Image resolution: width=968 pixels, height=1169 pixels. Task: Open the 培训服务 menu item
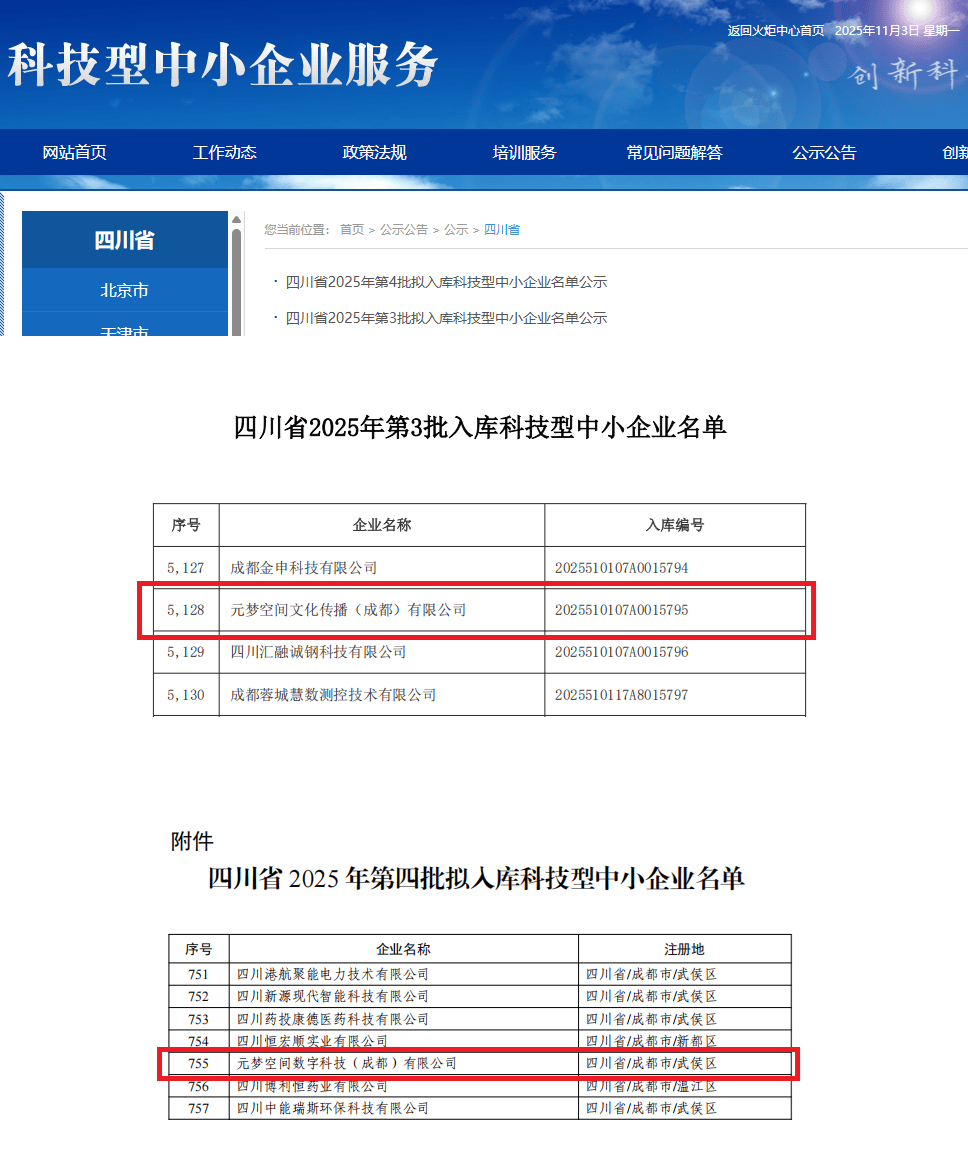click(x=524, y=152)
